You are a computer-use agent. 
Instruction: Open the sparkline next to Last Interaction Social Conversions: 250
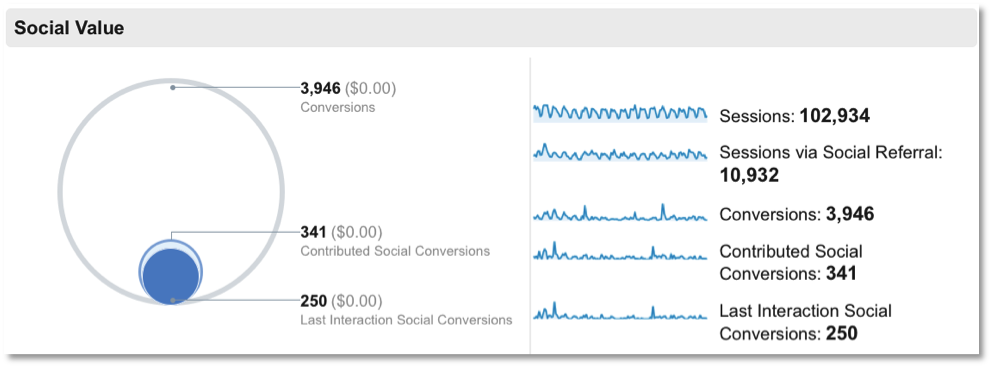pos(620,311)
